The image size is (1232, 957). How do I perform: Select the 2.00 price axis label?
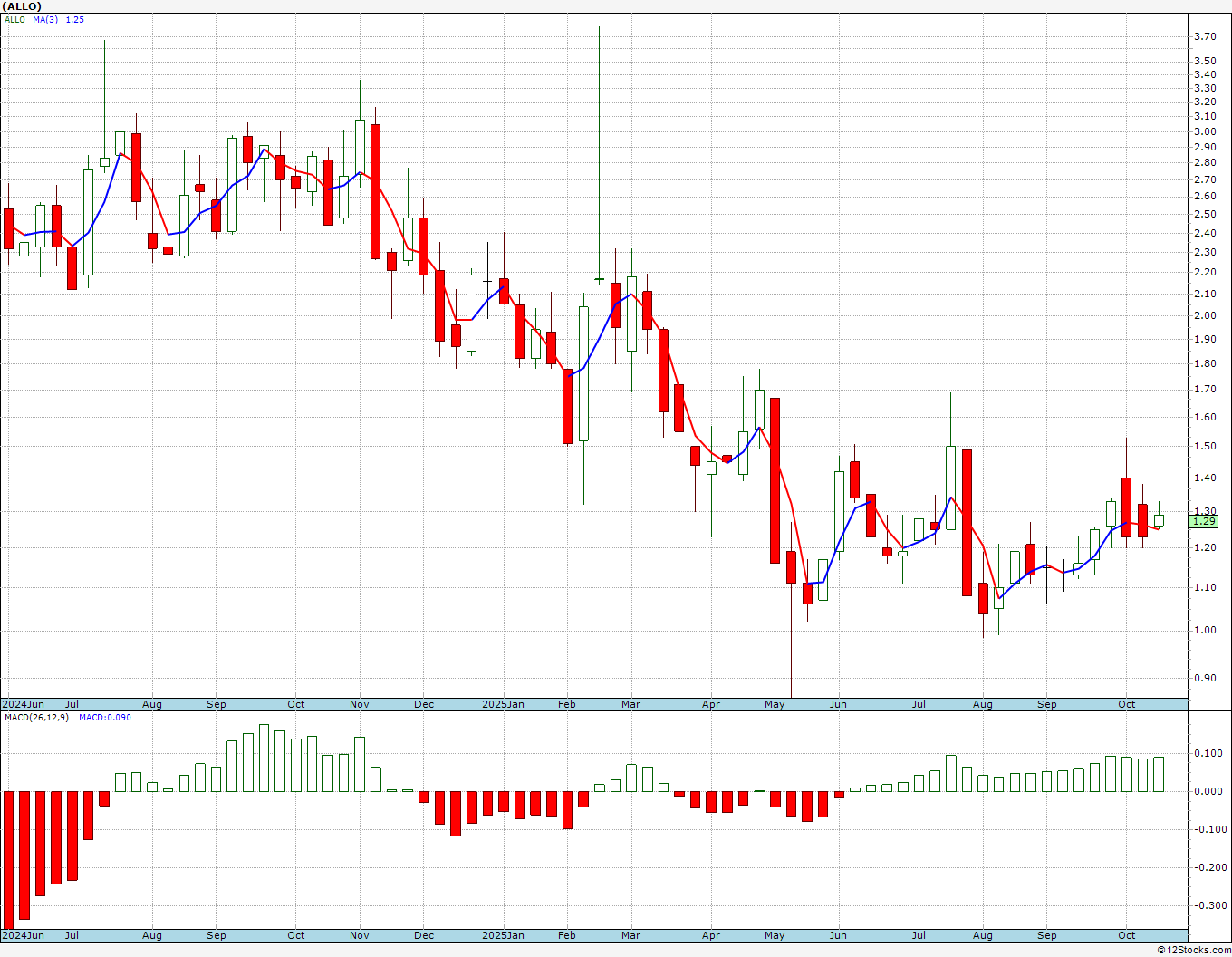pyautogui.click(x=1205, y=315)
